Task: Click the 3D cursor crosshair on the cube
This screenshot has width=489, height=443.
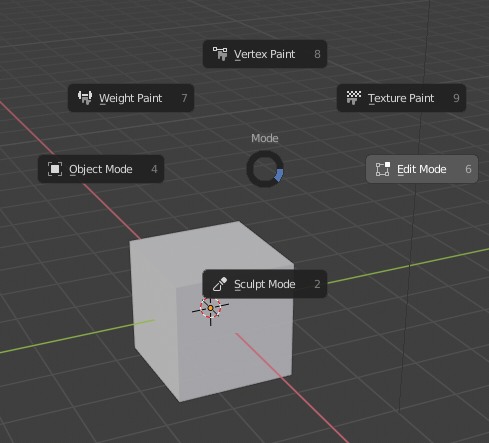Action: click(x=210, y=308)
